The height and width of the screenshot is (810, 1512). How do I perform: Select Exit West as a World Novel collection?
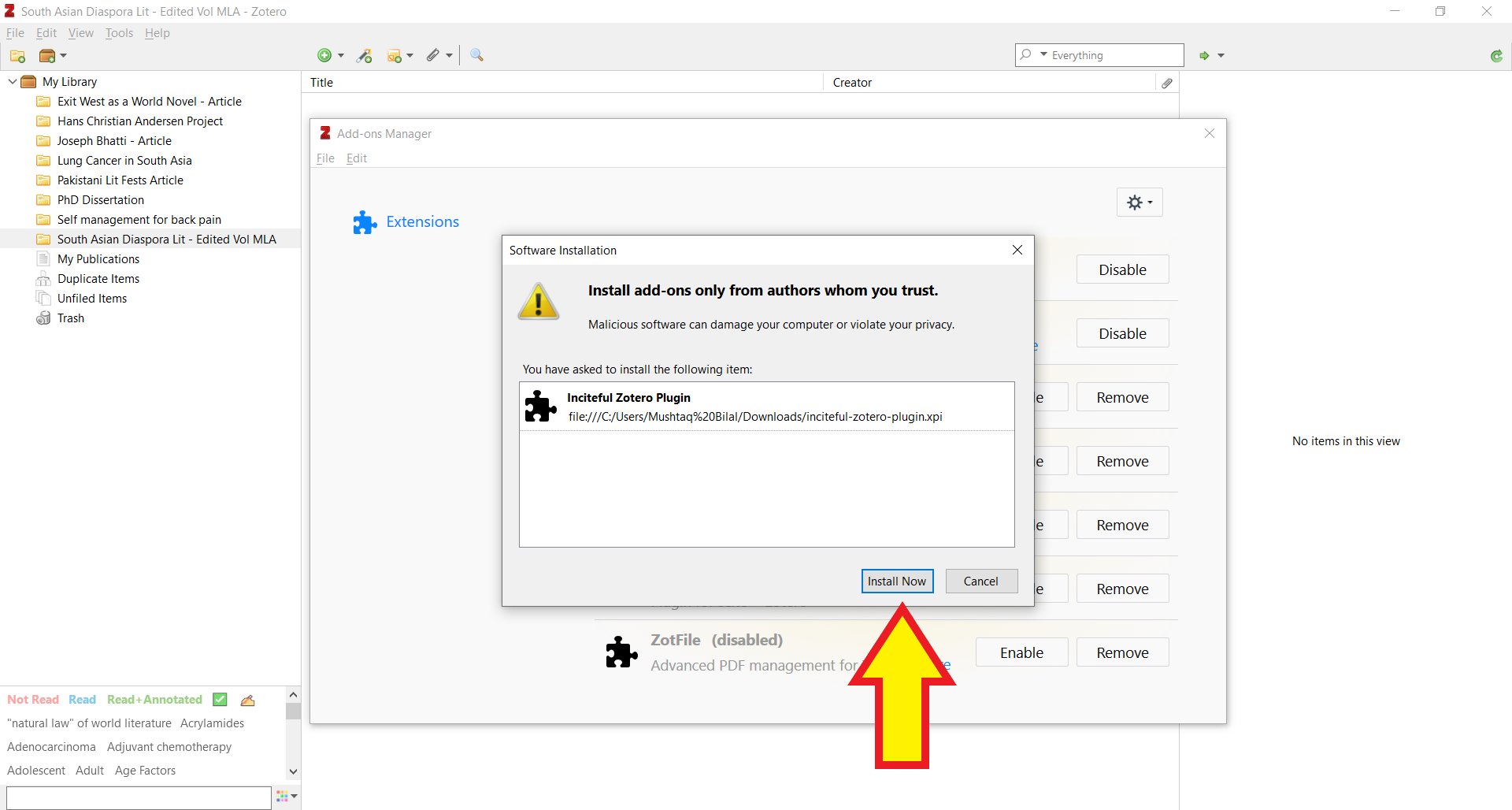[x=149, y=102]
